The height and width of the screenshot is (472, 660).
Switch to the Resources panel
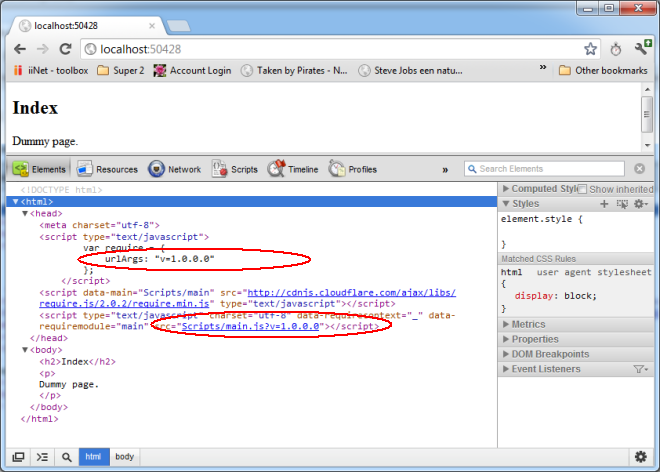point(107,169)
